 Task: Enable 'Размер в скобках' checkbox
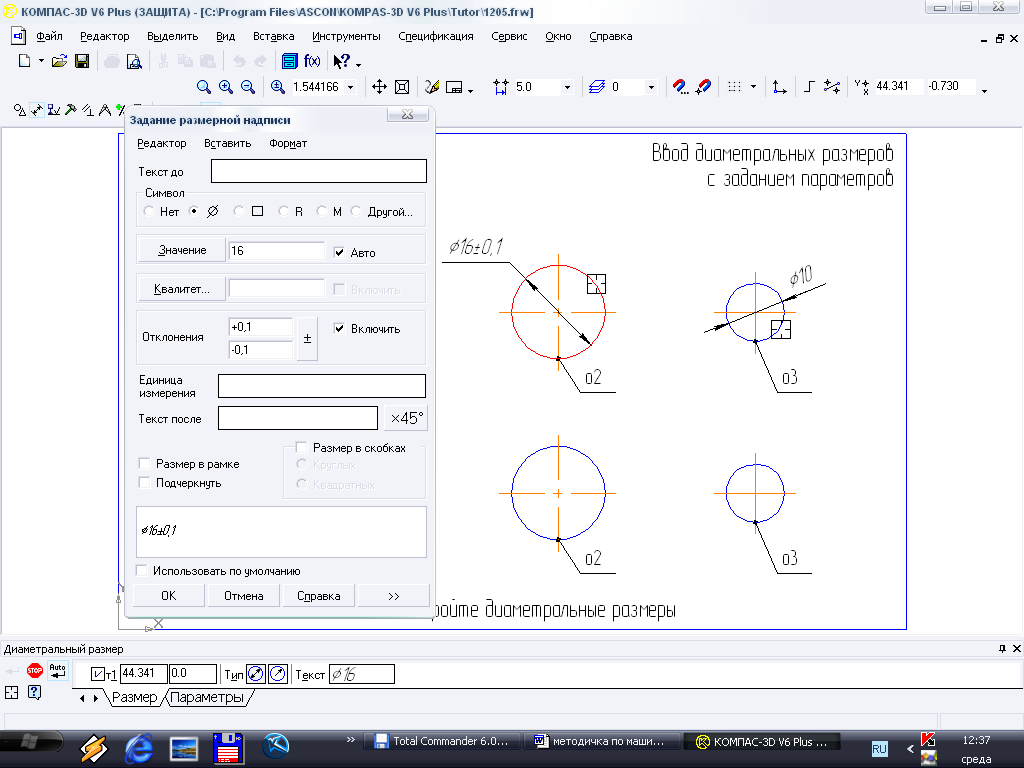click(x=301, y=447)
